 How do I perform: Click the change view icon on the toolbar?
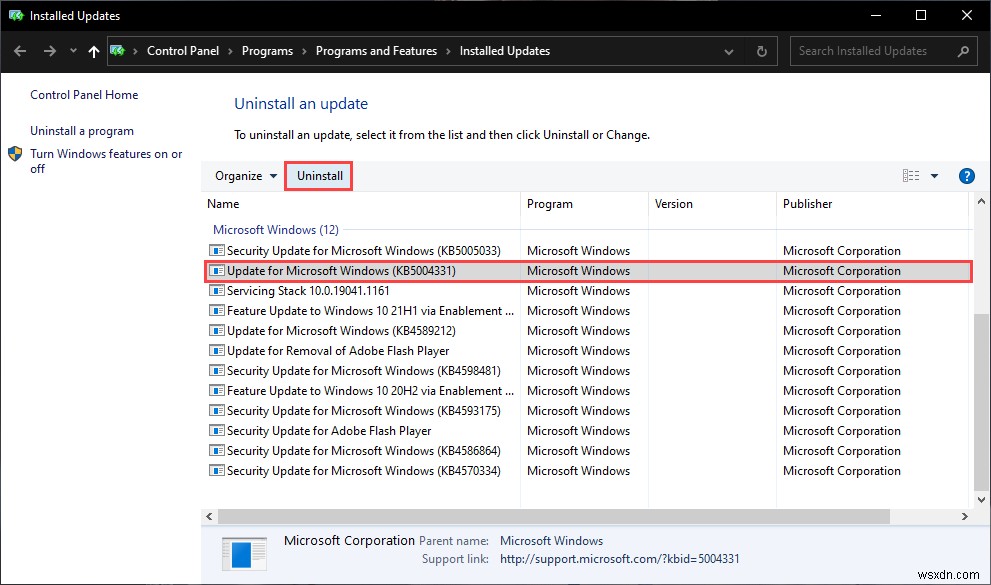tap(912, 175)
